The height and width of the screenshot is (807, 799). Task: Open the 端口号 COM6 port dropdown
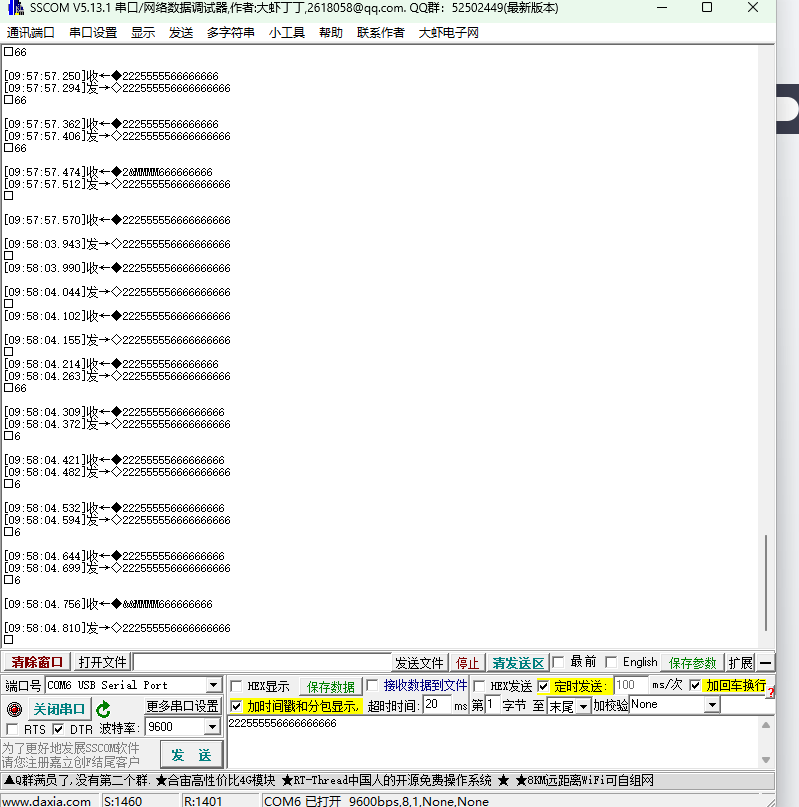pos(214,685)
